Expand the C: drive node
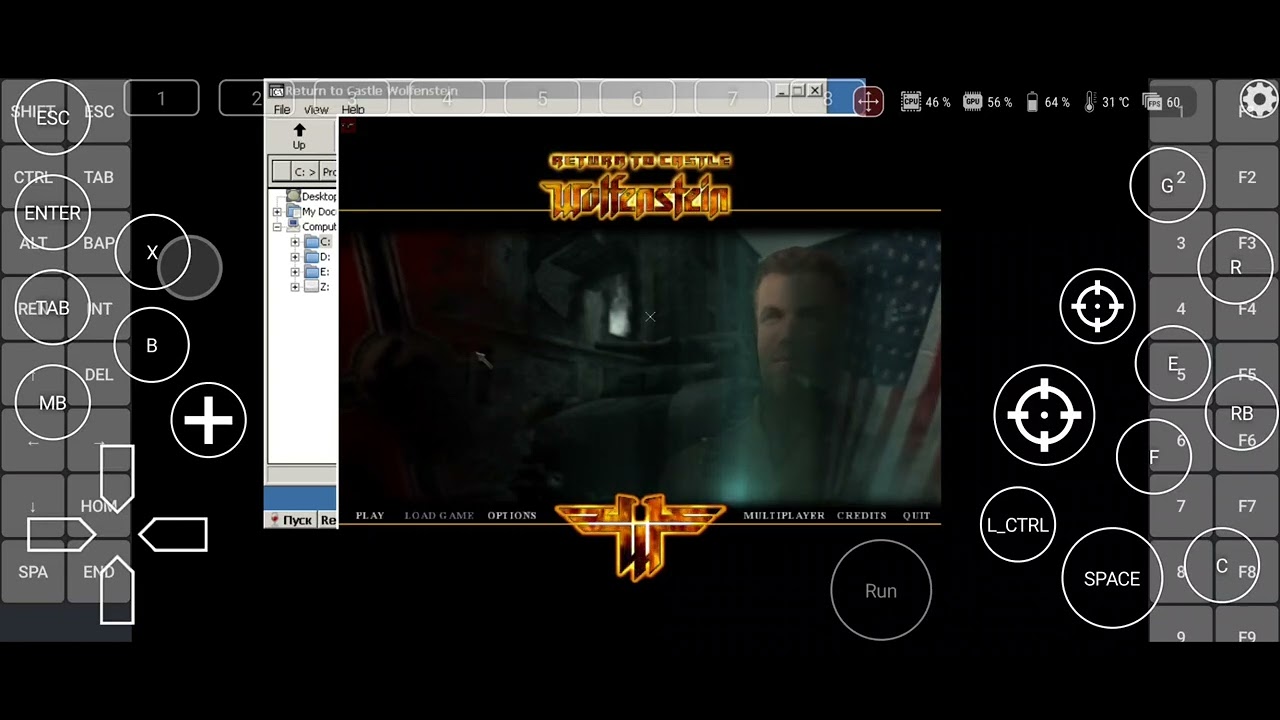 tap(295, 242)
